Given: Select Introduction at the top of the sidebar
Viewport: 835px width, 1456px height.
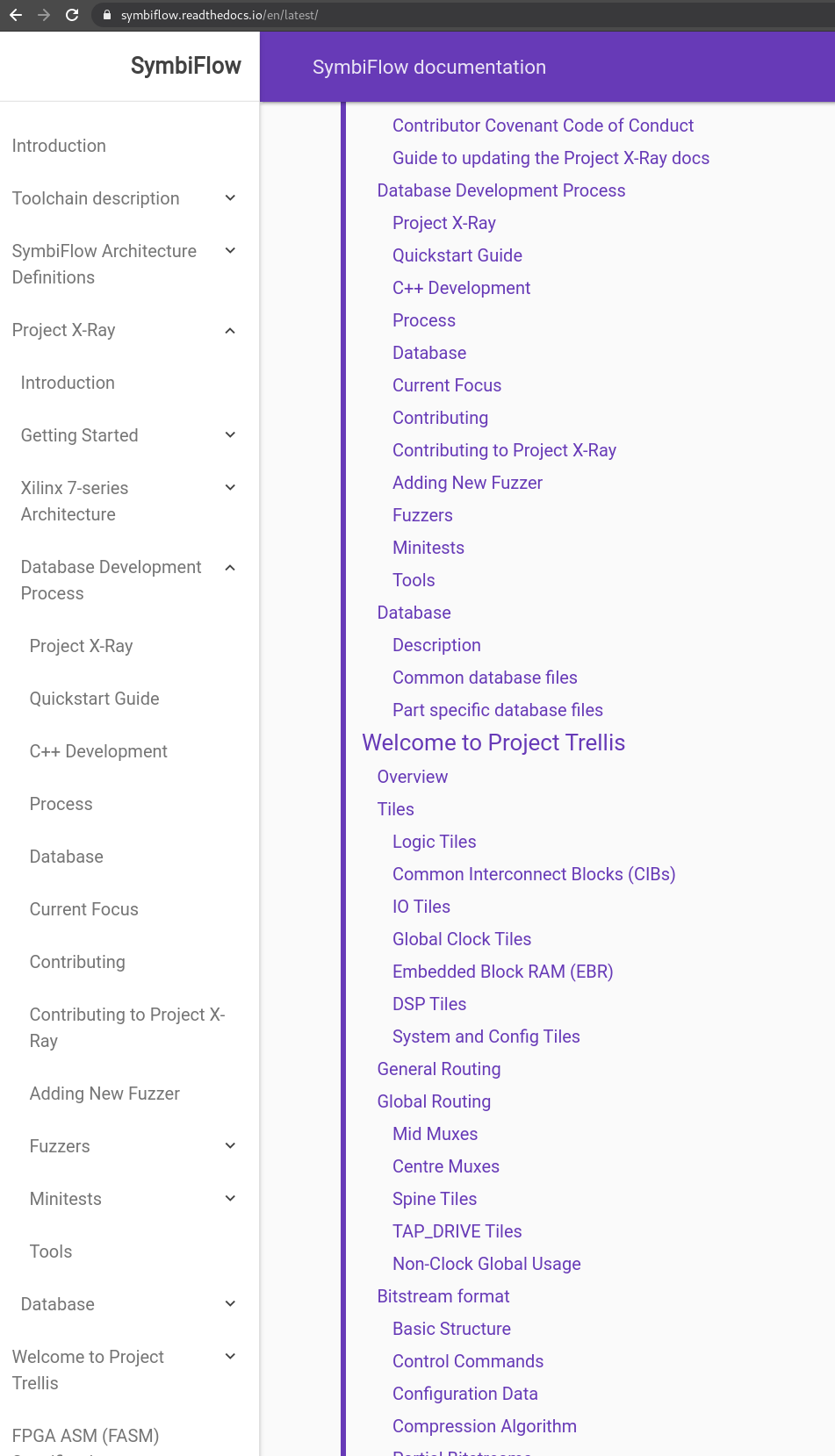Looking at the screenshot, I should click(x=59, y=146).
